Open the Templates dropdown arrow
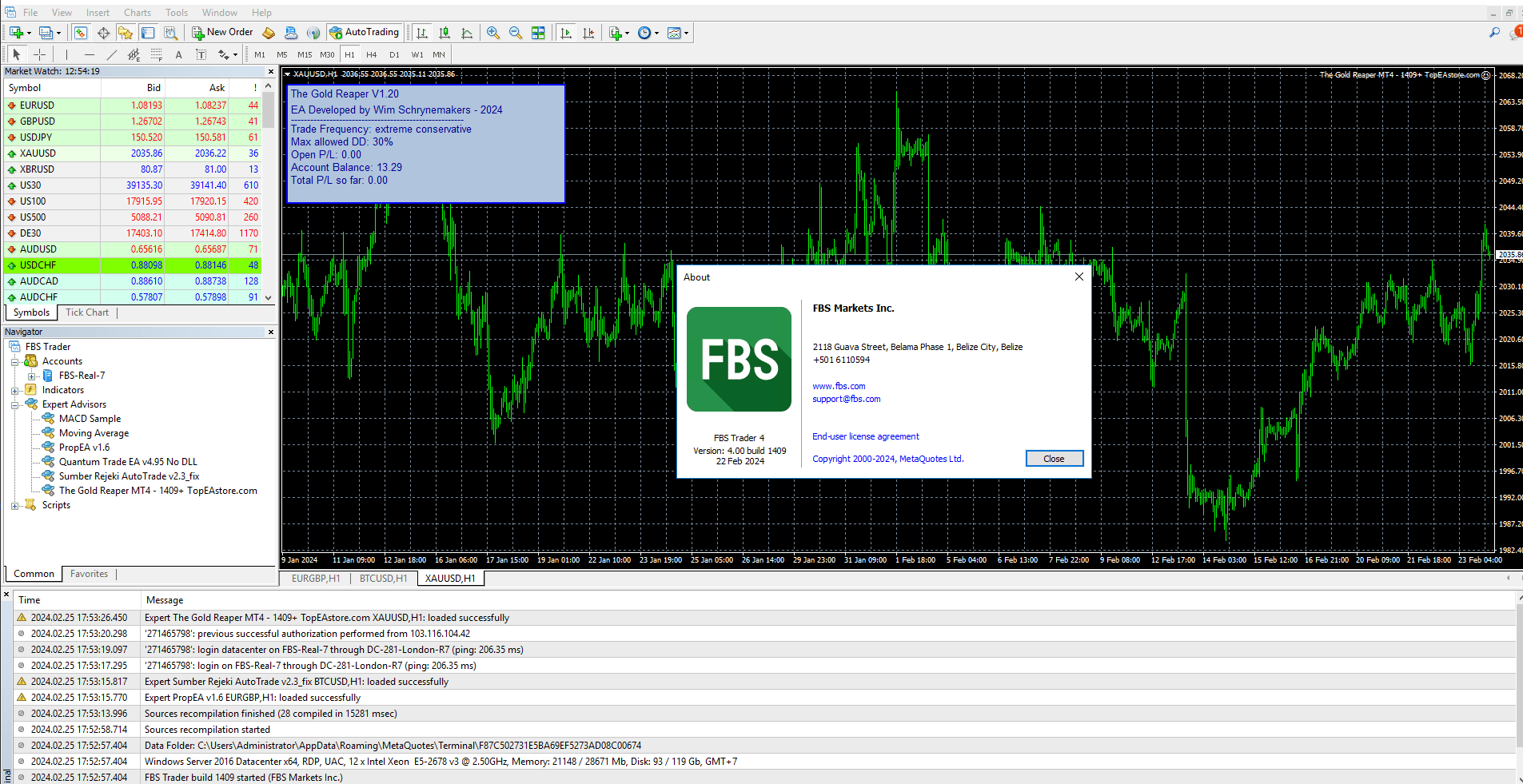This screenshot has height=784, width=1523. [686, 33]
